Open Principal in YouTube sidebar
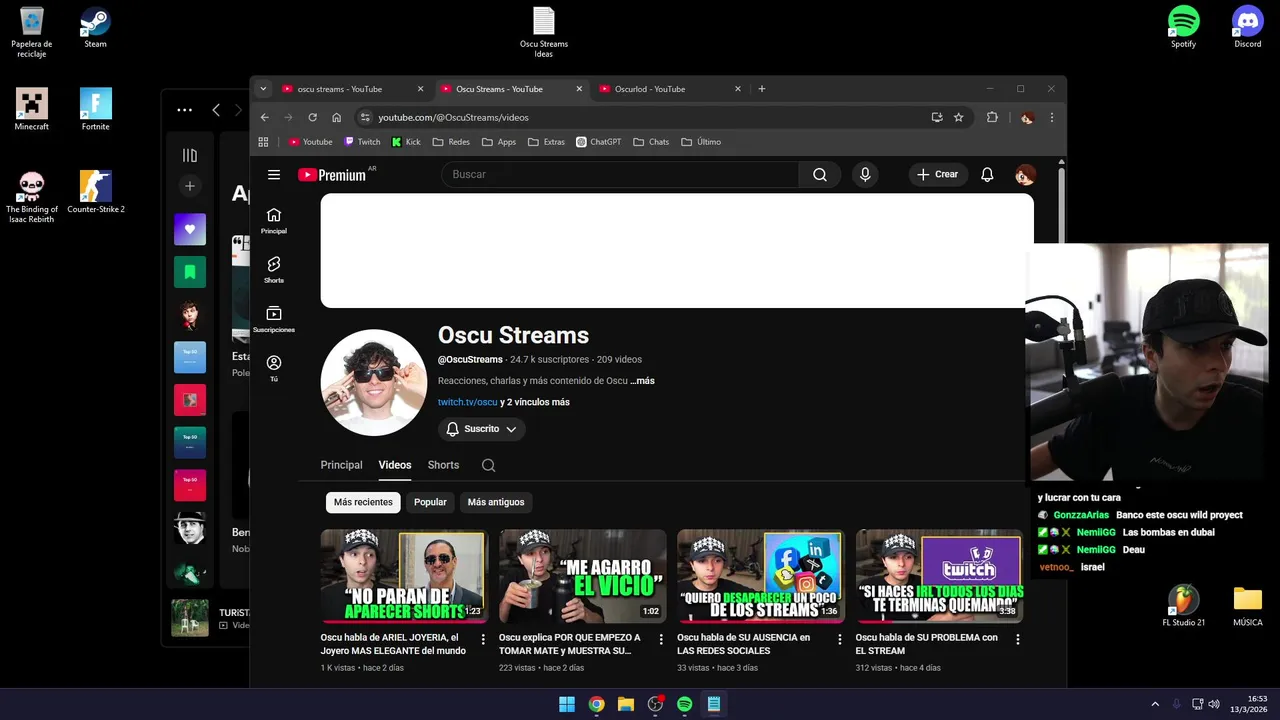1280x720 pixels. (x=274, y=221)
